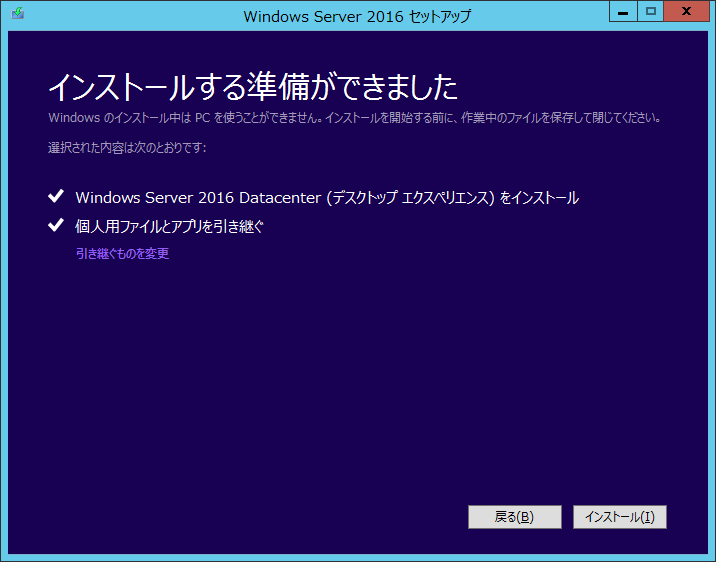
Task: Click the 戻る(B) back button
Action: point(515,517)
